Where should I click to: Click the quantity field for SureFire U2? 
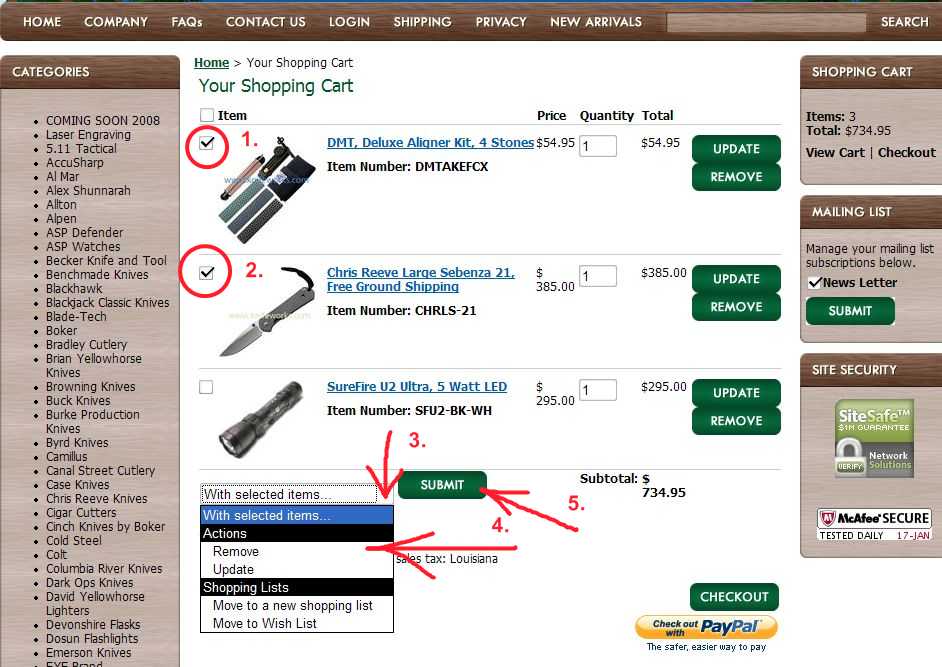pyautogui.click(x=598, y=391)
